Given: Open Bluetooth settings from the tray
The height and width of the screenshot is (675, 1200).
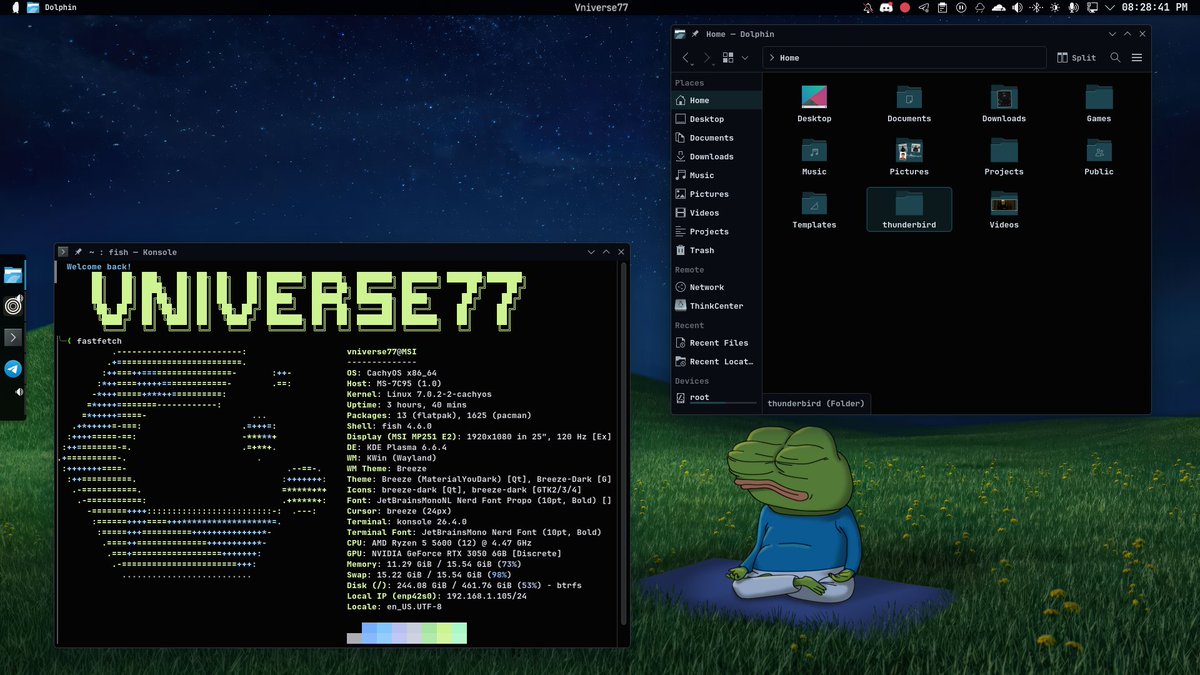Looking at the screenshot, I should click(x=1036, y=7).
